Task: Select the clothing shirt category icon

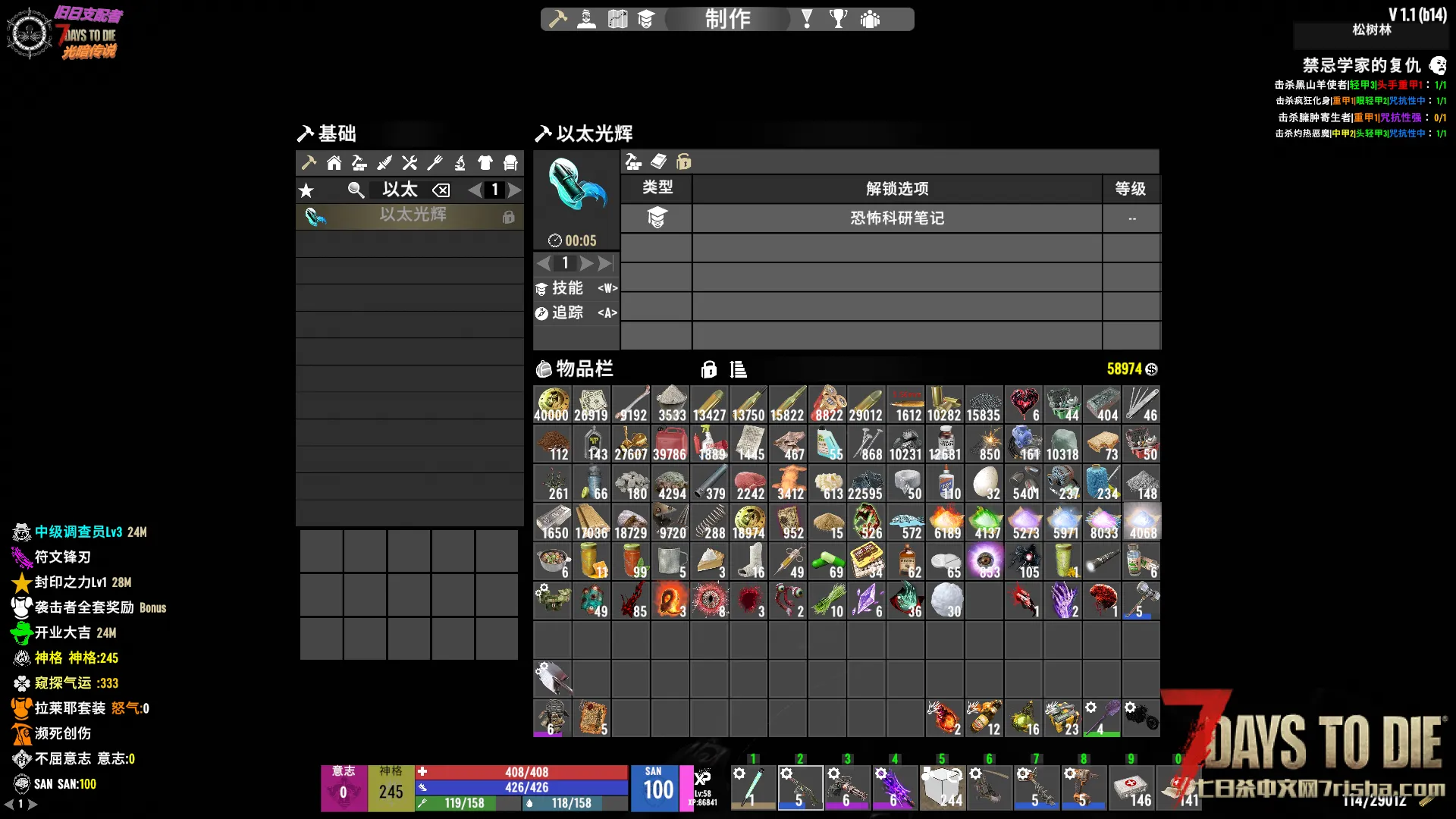Action: coord(485,162)
